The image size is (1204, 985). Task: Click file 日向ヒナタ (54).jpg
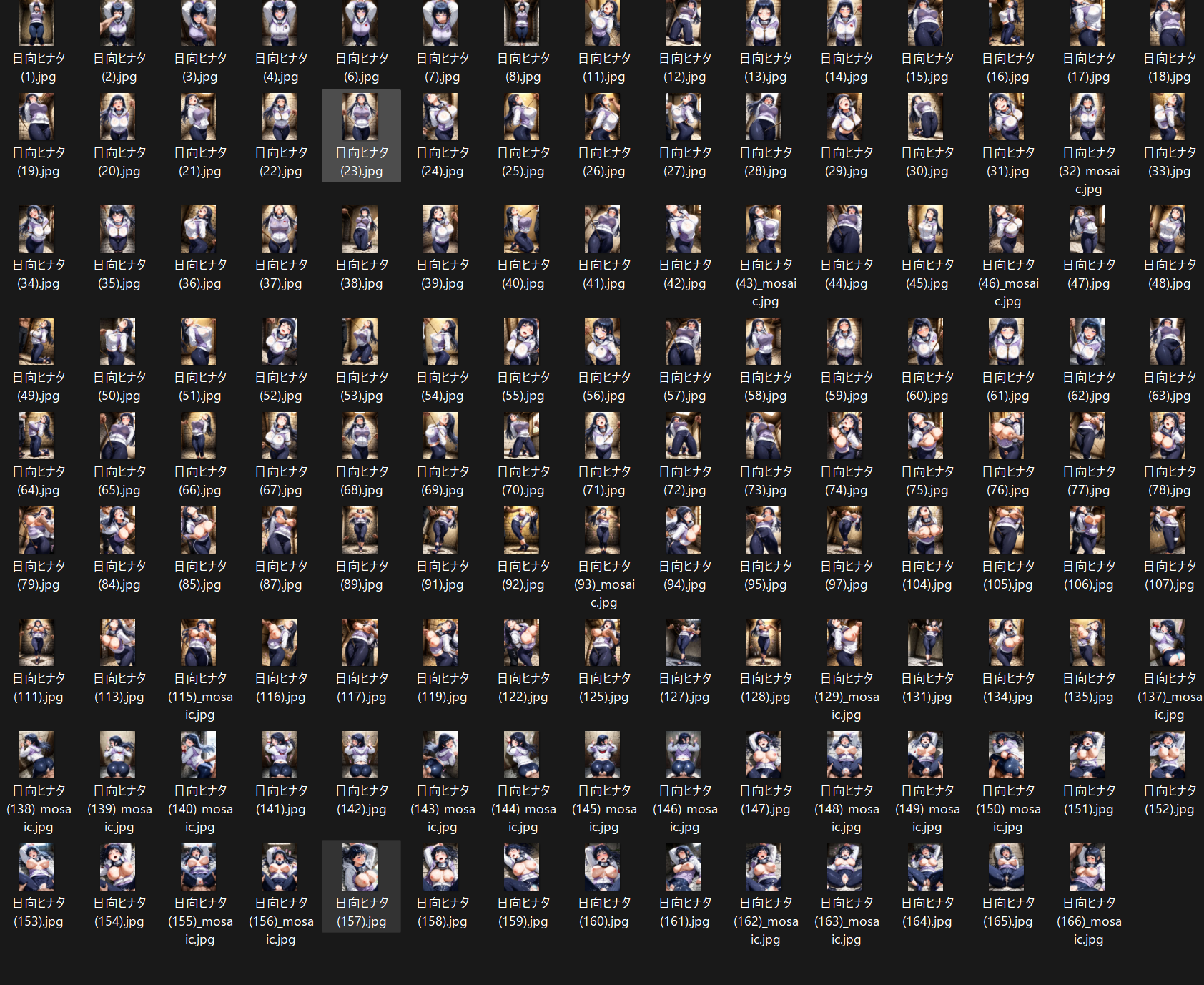point(442,361)
